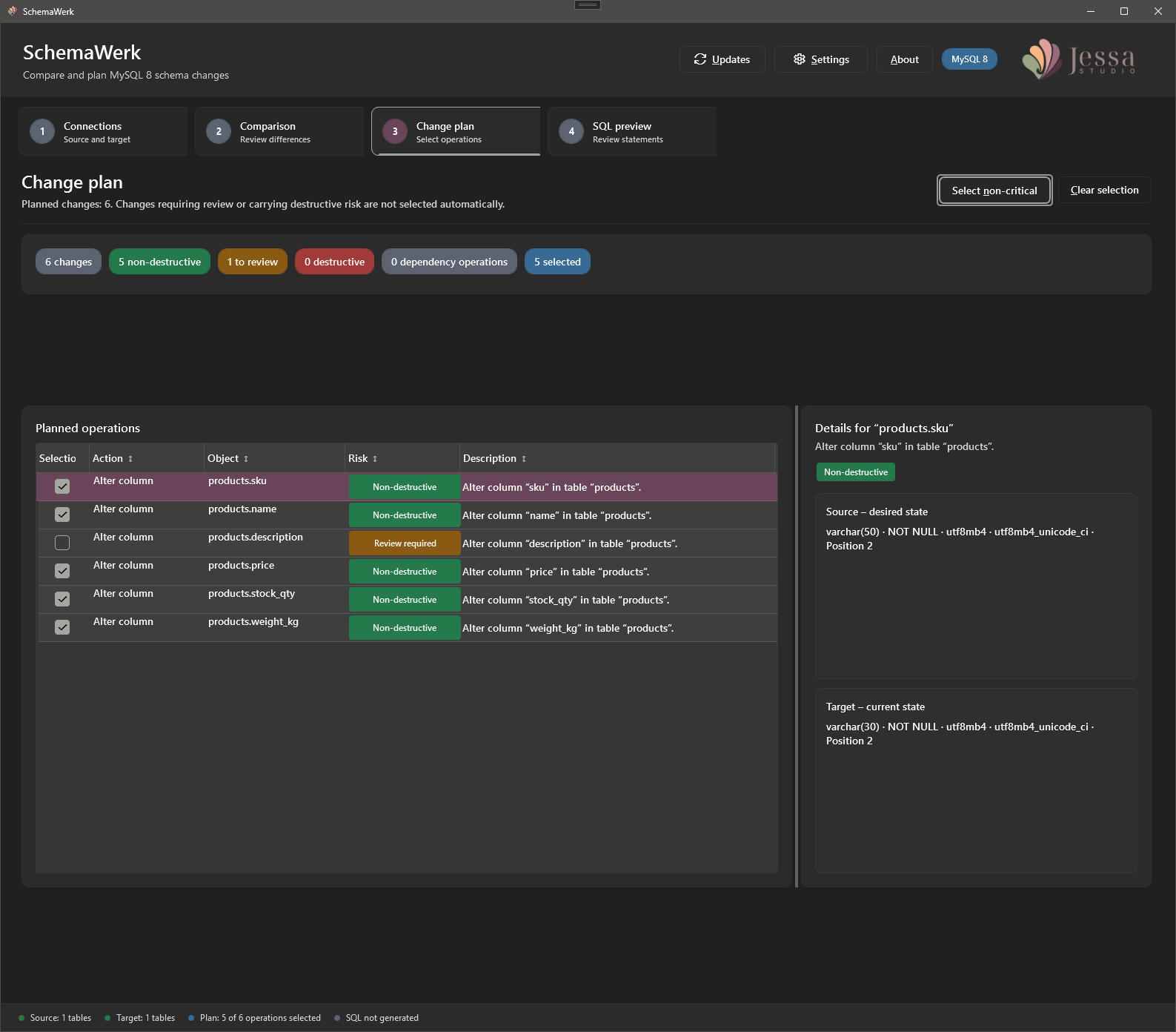Enable the products.description operation checkbox
1176x1032 pixels.
[62, 543]
